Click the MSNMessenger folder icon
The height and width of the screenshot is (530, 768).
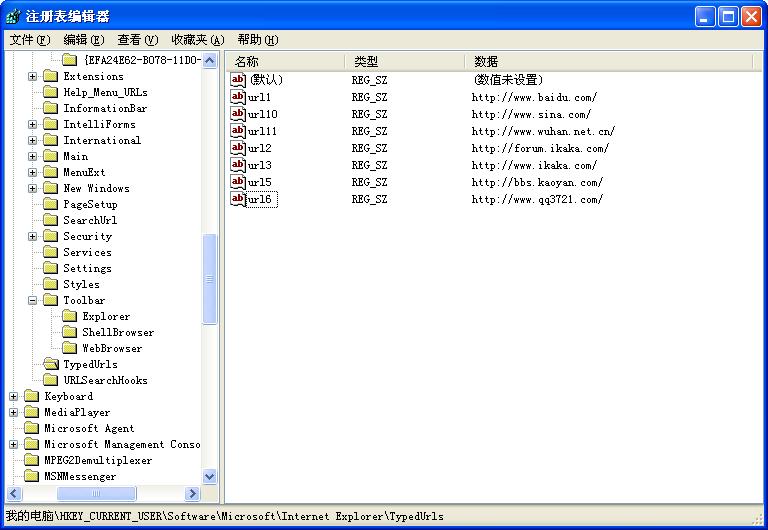coord(31,476)
